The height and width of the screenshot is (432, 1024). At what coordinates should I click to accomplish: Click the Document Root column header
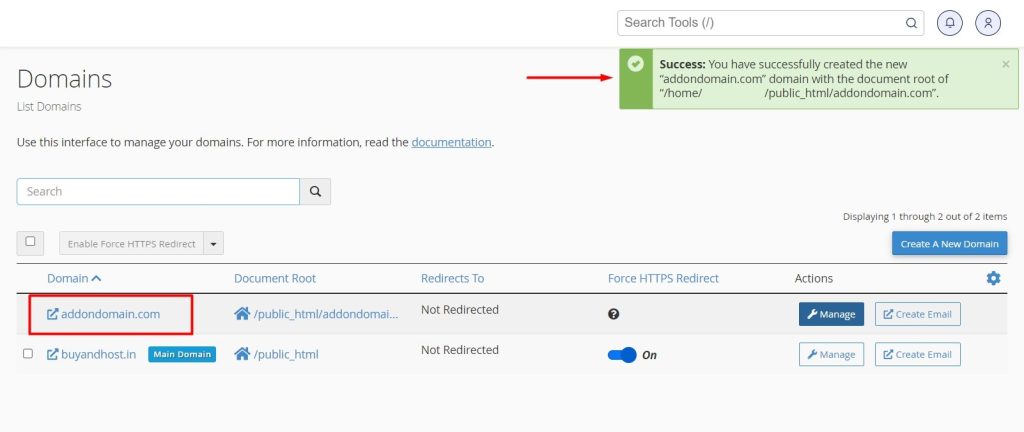pos(275,278)
